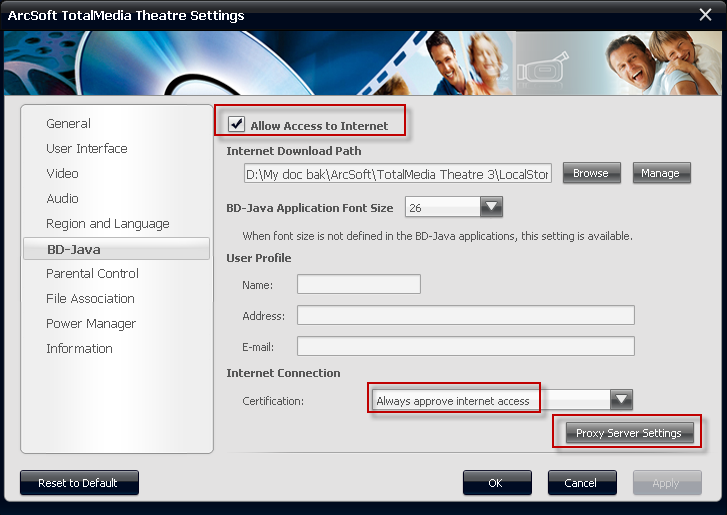Click the User Profile Name field
The height and width of the screenshot is (515, 727).
(359, 284)
